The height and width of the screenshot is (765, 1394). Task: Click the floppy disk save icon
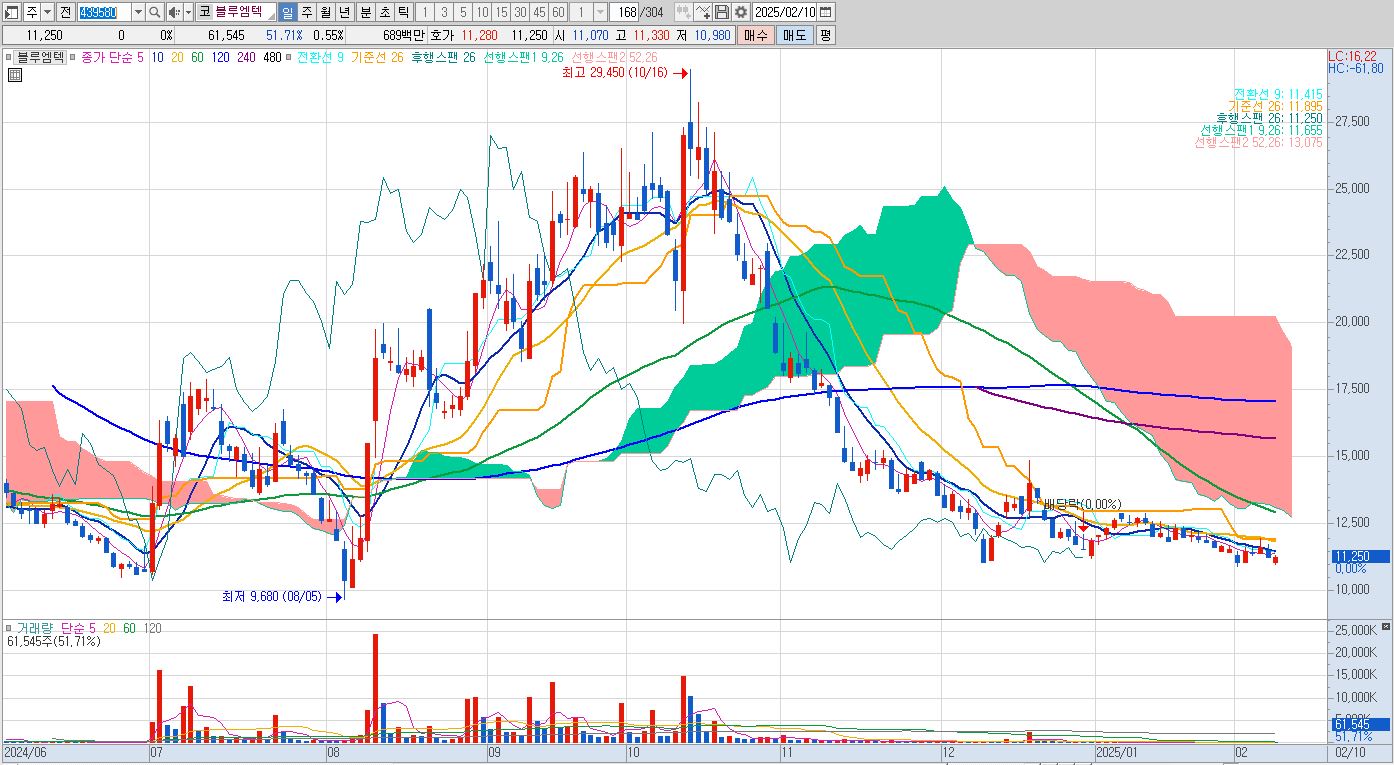point(721,12)
